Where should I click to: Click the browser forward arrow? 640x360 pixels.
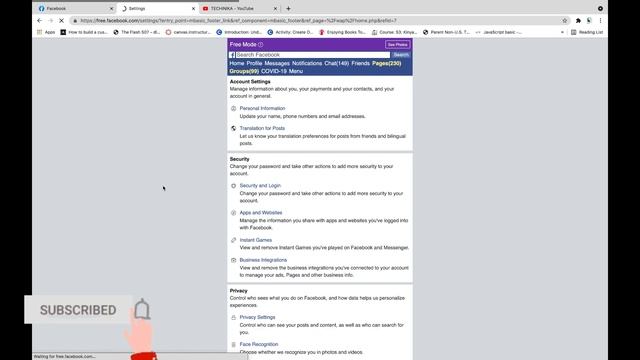51,20
